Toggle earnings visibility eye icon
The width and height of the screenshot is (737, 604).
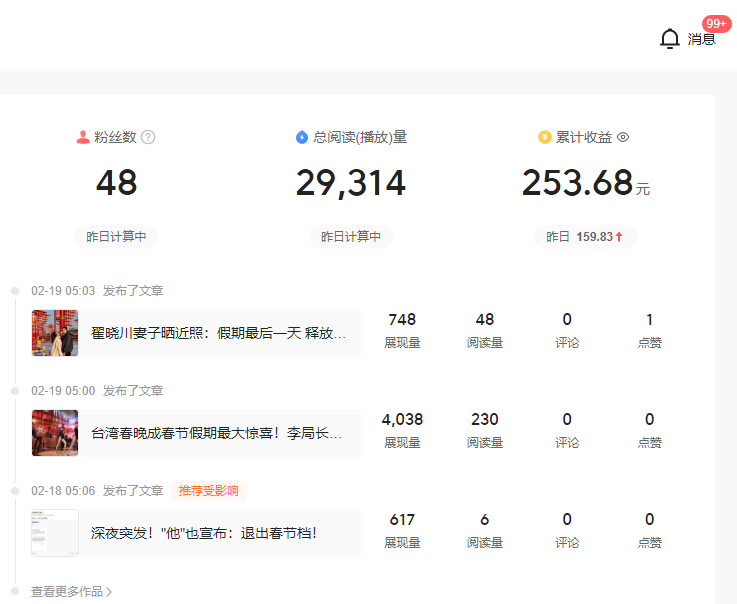623,137
